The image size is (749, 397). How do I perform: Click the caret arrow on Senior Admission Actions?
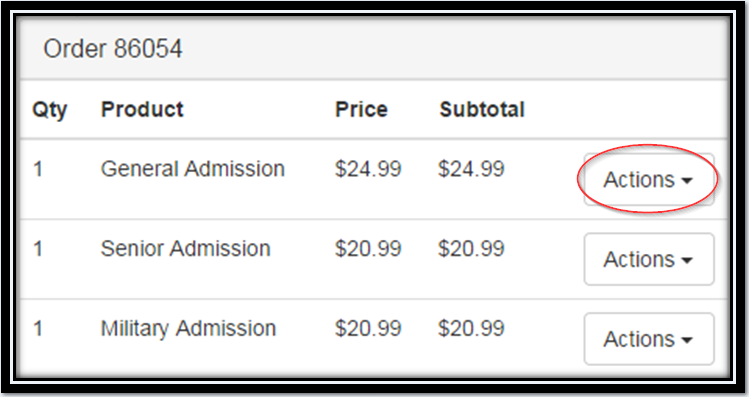click(687, 261)
